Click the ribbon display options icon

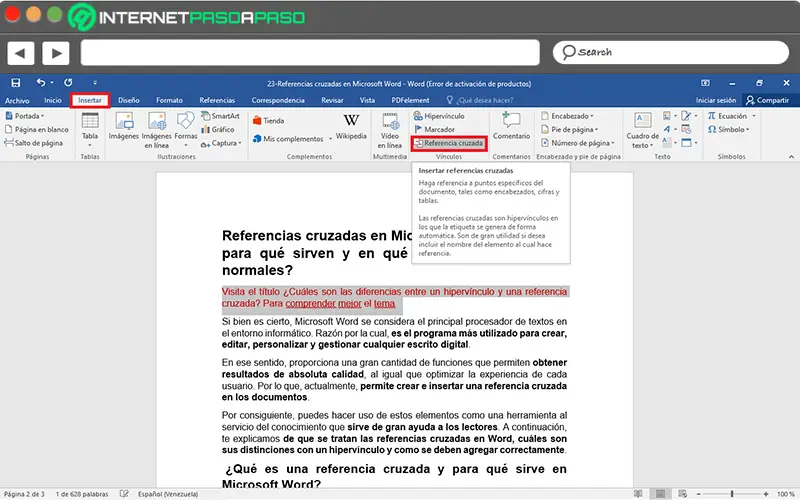point(705,83)
